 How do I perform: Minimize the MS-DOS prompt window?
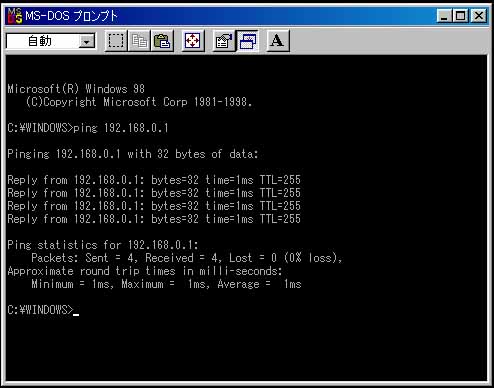tap(444, 16)
